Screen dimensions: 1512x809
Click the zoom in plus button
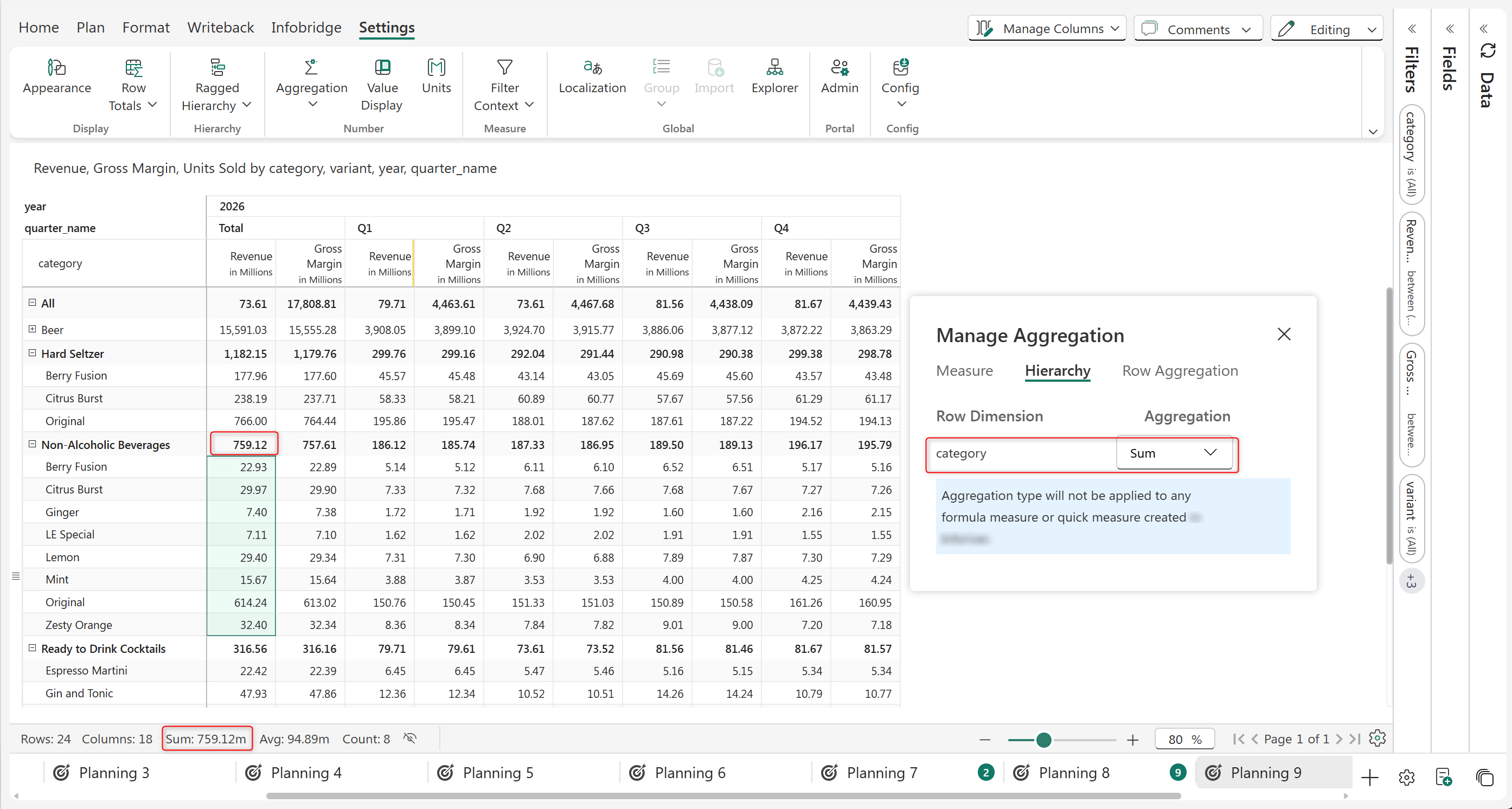pyautogui.click(x=1132, y=740)
